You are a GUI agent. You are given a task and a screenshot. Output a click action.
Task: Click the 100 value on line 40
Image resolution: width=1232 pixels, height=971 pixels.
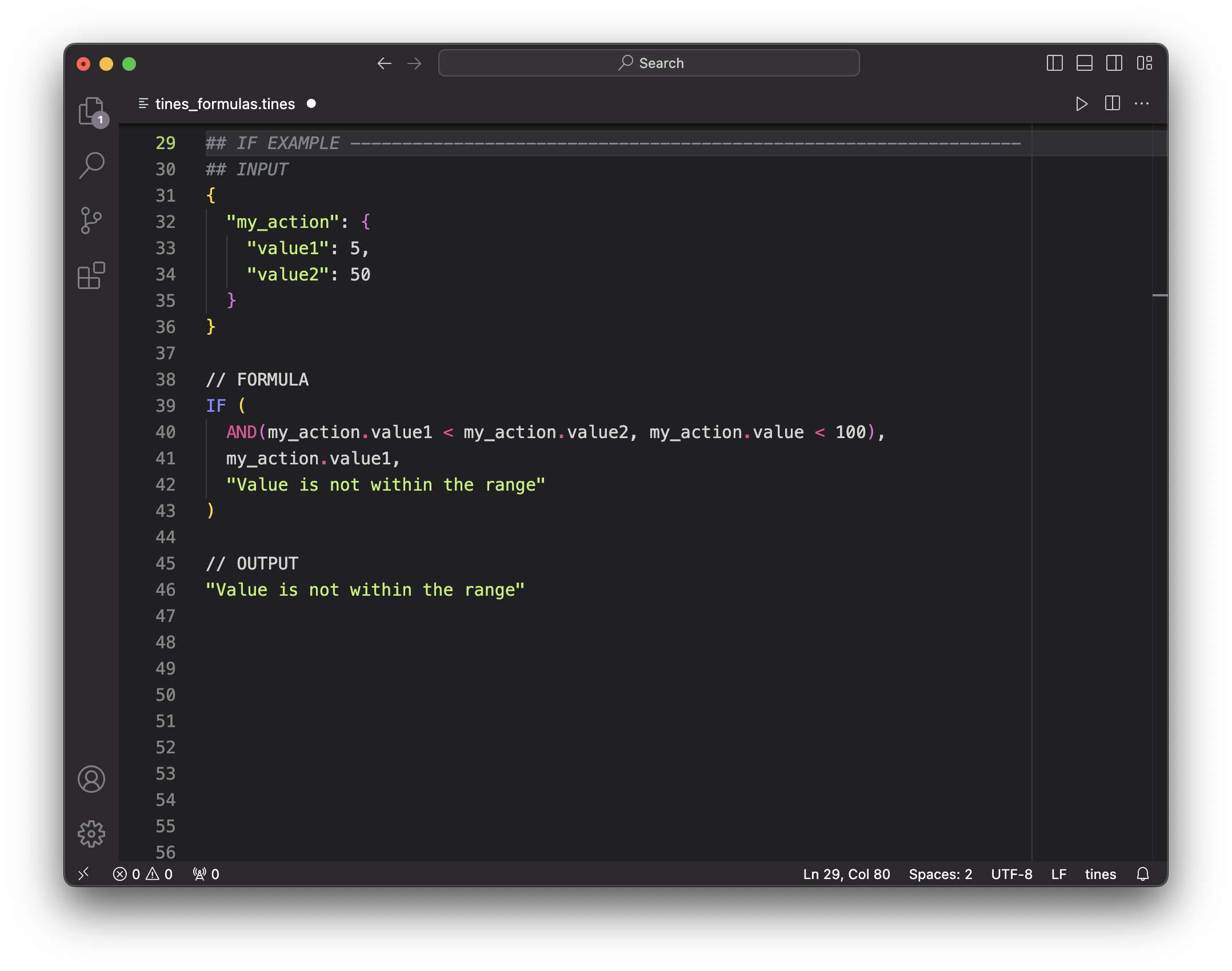coord(851,432)
